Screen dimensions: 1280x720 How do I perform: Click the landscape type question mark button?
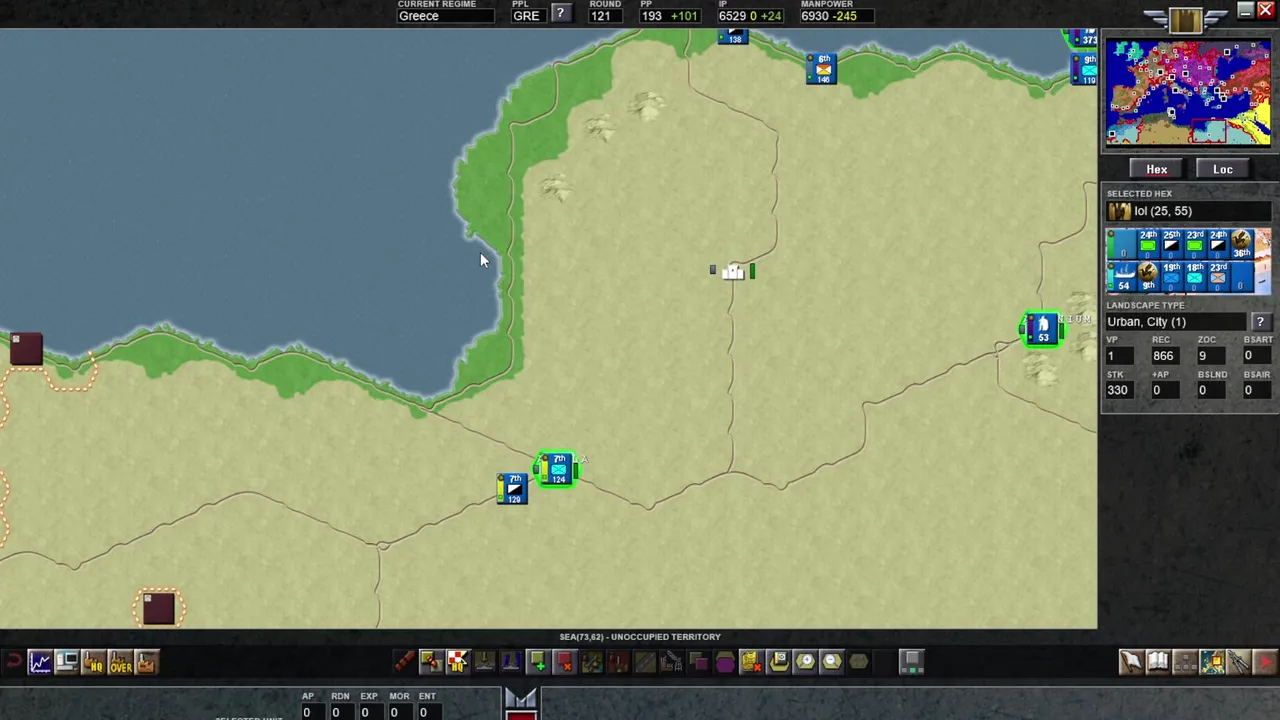click(x=1260, y=322)
